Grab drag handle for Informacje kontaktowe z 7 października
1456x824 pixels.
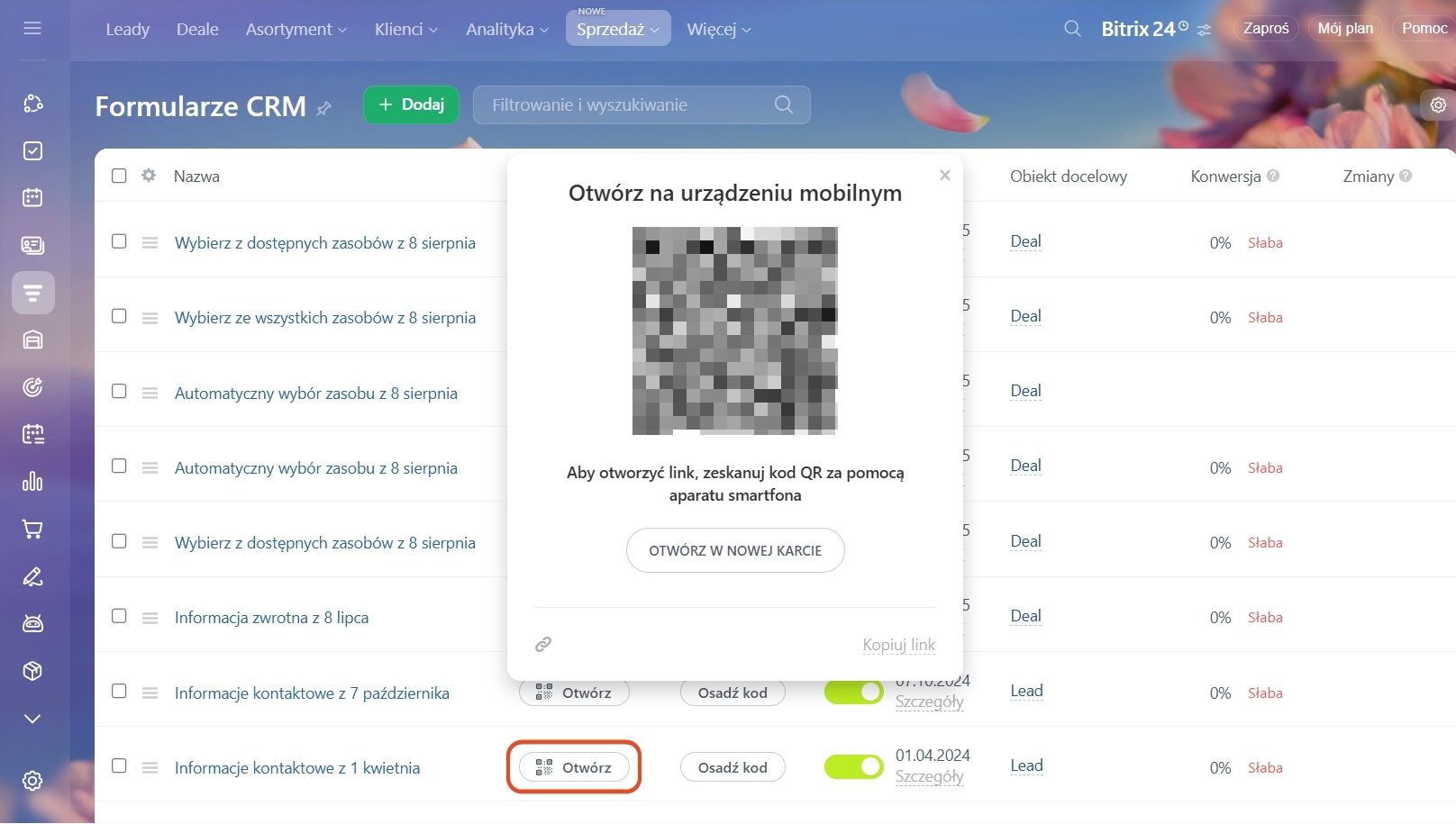[150, 693]
